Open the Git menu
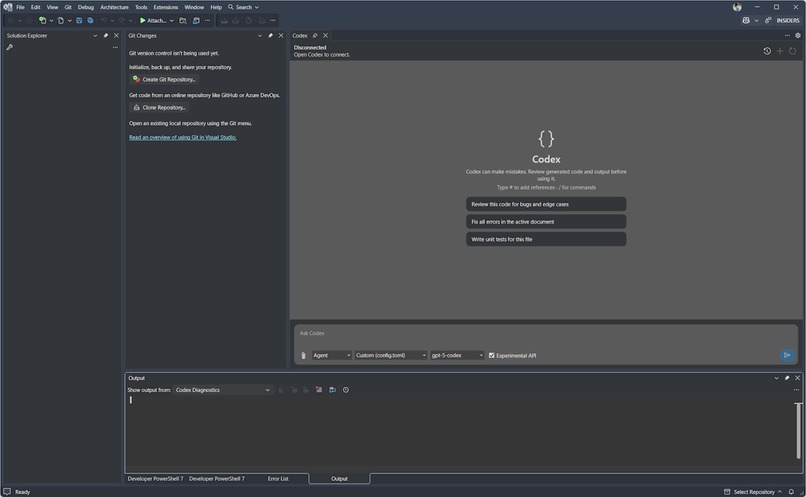This screenshot has width=806, height=497. click(68, 7)
